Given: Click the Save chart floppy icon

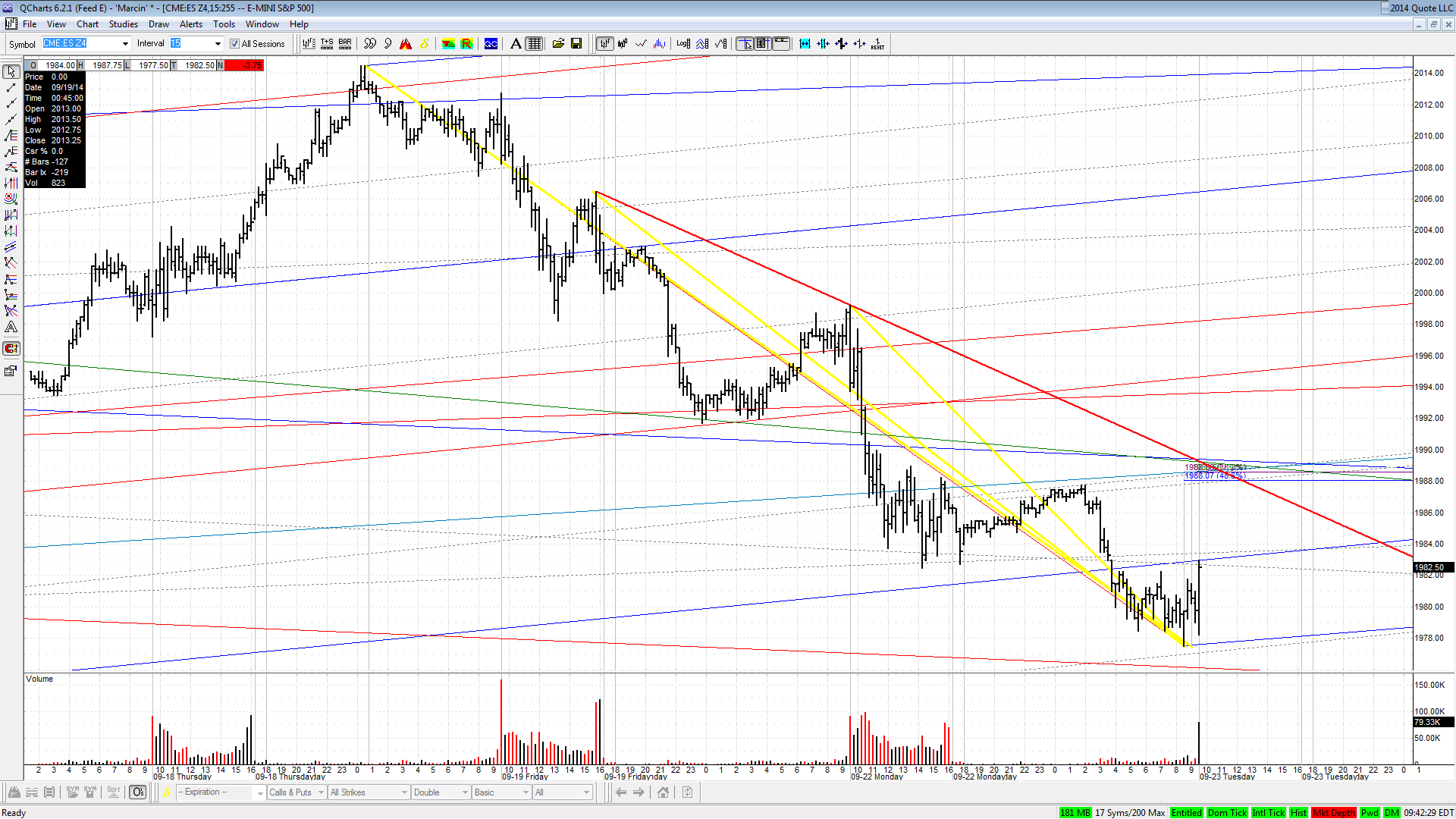Looking at the screenshot, I should pyautogui.click(x=576, y=44).
